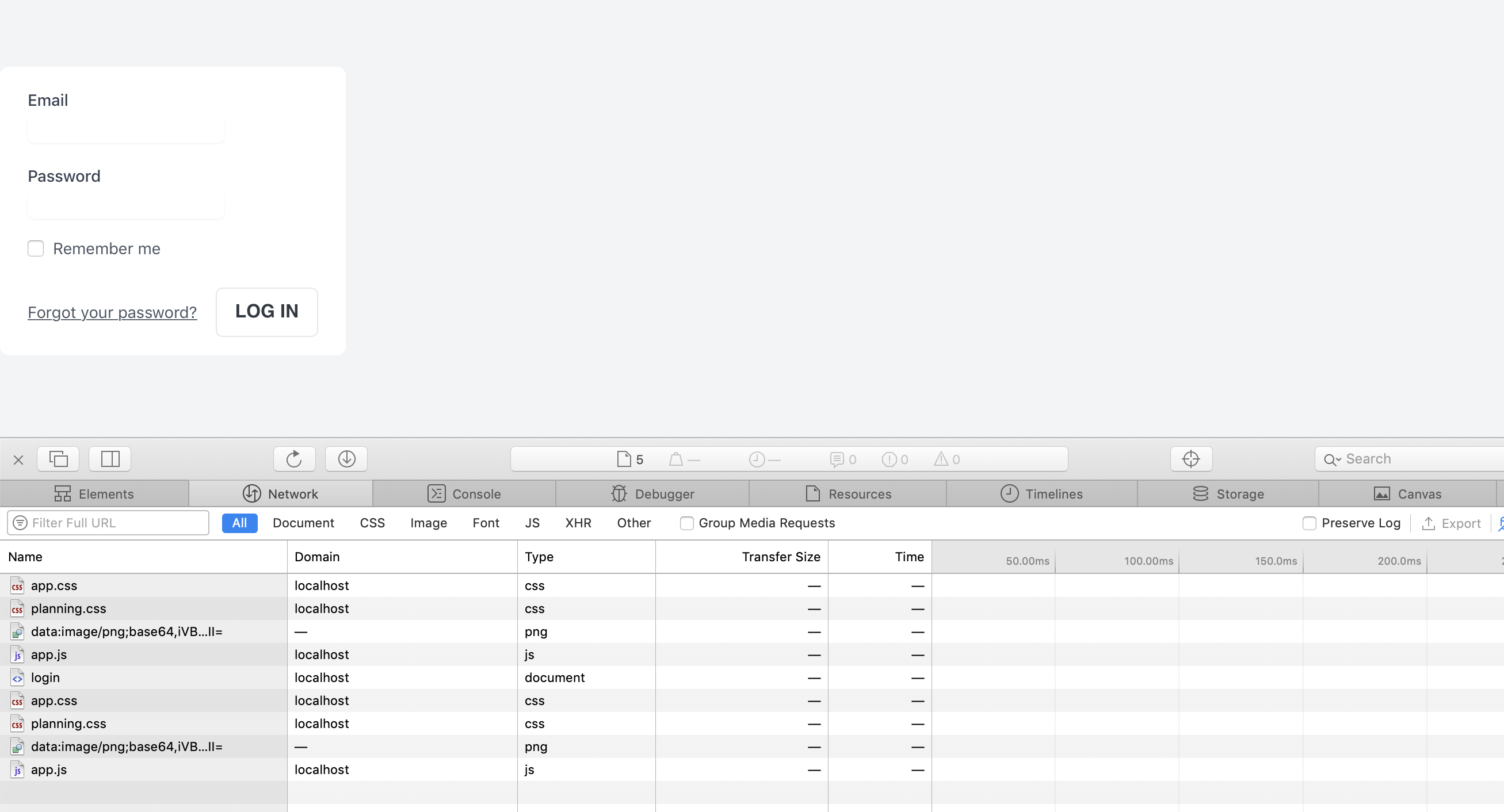Select the login document request row
The image size is (1504, 812).
tap(752, 678)
